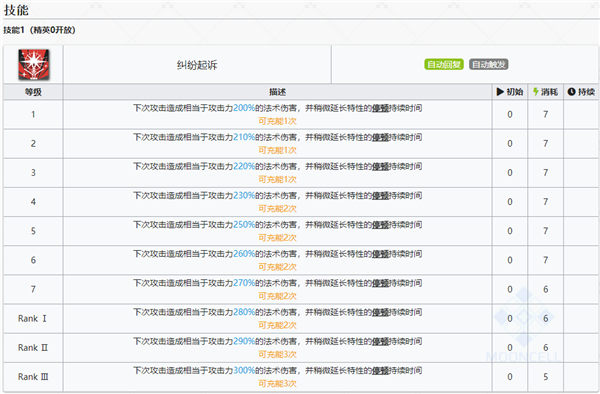The image size is (600, 394).
Task: Click the 270% value in level 7 description
Action: (244, 283)
